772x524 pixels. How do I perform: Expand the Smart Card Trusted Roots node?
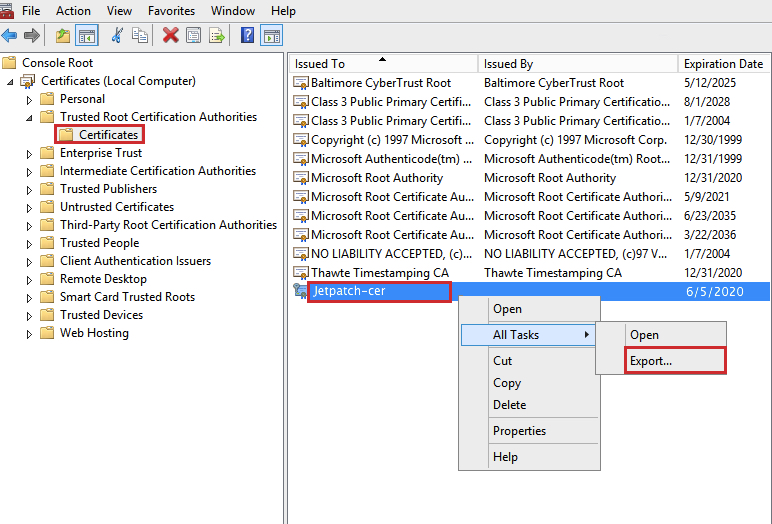click(x=29, y=298)
